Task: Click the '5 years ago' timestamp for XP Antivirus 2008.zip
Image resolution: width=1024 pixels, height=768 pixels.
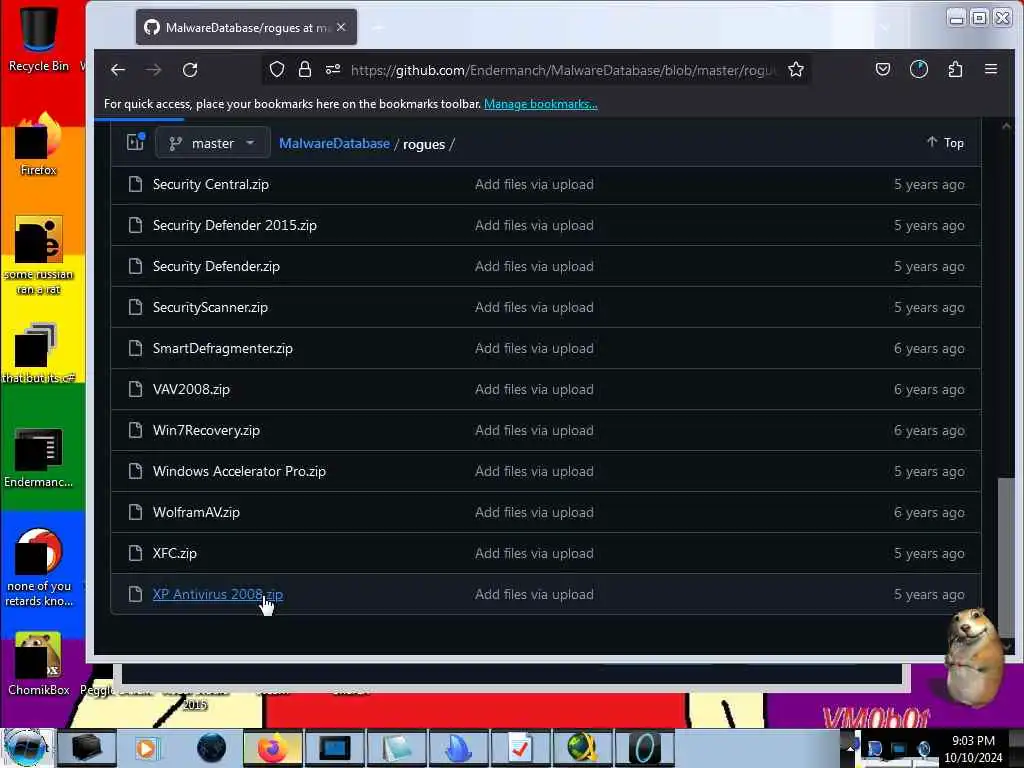Action: (929, 594)
